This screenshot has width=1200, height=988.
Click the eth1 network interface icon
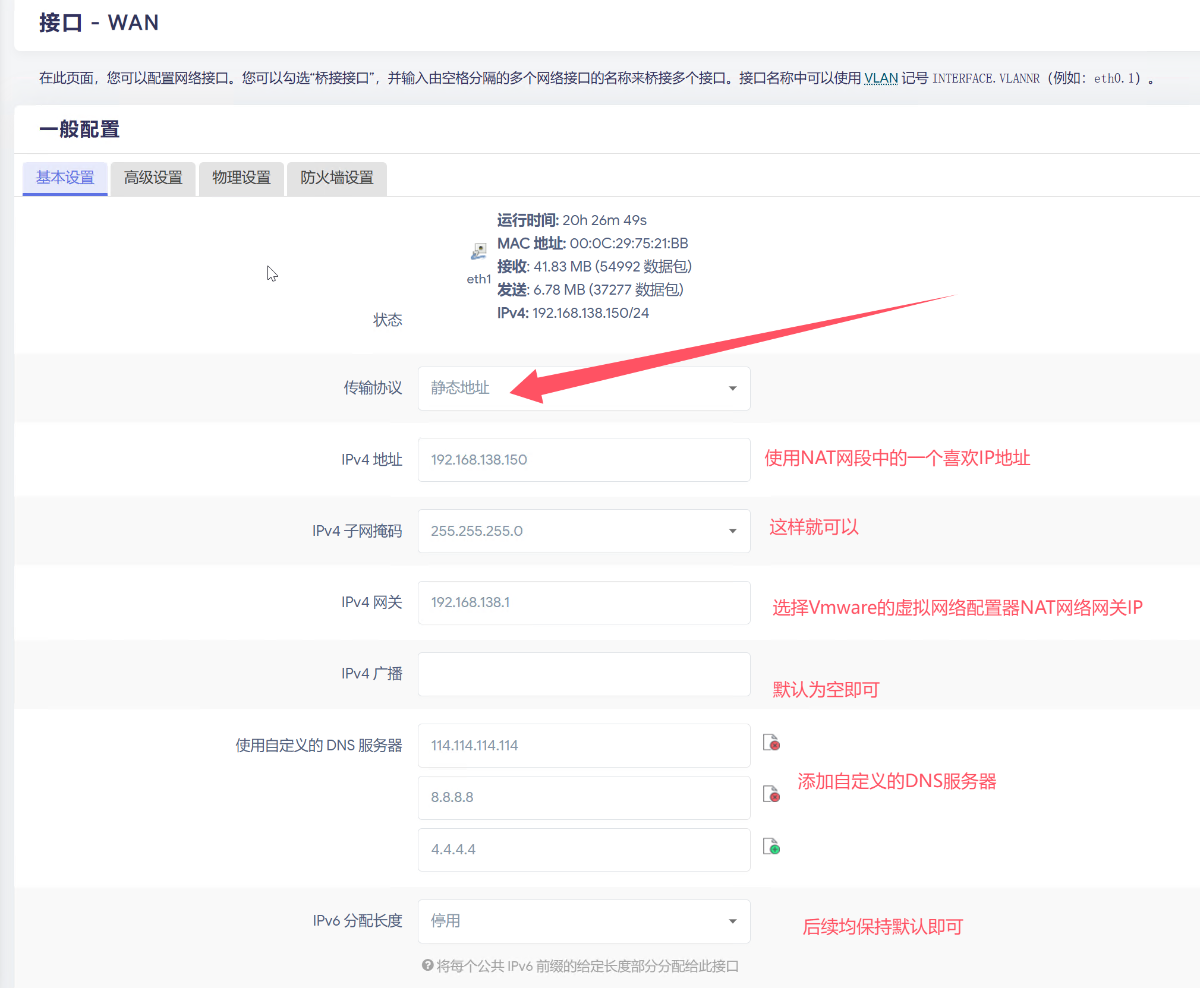pyautogui.click(x=479, y=251)
